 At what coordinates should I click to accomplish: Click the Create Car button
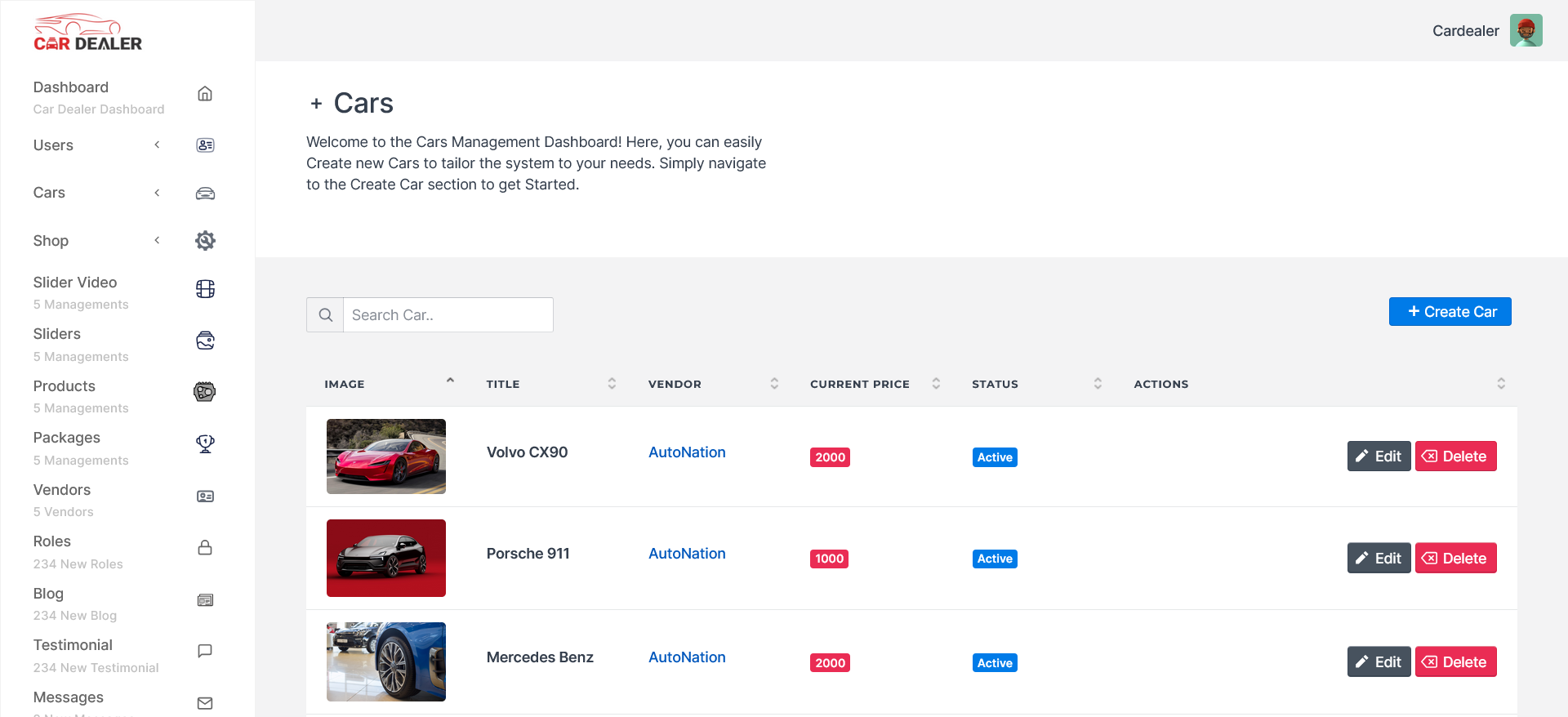coord(1450,312)
